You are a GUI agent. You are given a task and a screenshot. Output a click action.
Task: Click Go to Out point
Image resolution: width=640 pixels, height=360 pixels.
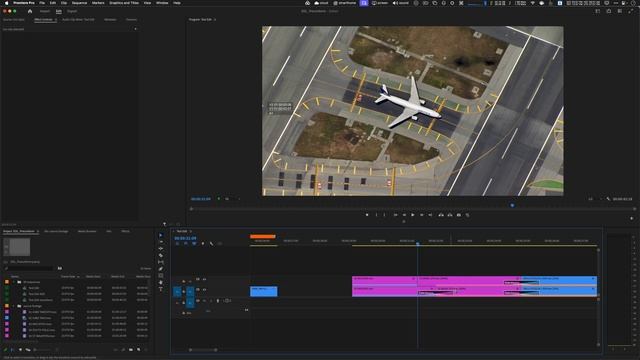click(x=430, y=215)
